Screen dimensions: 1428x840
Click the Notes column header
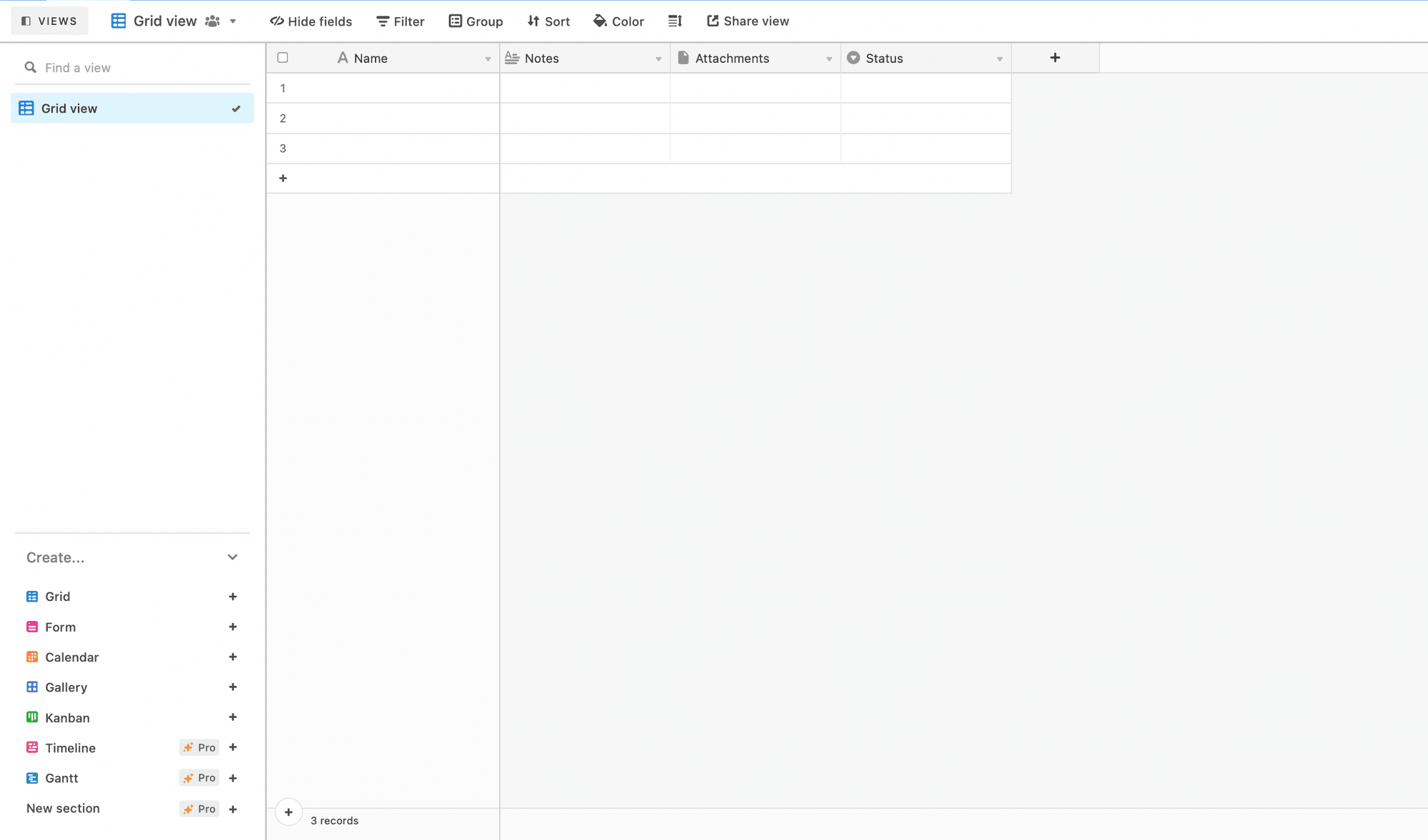tap(585, 58)
